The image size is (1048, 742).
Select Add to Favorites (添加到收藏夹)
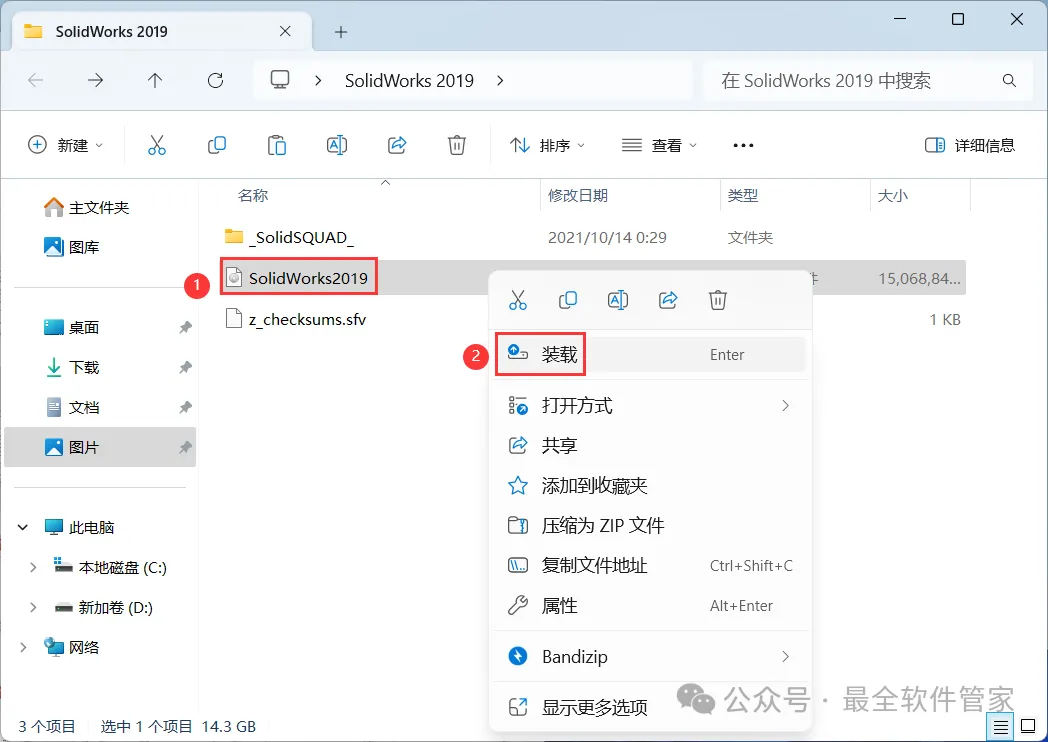pos(650,485)
